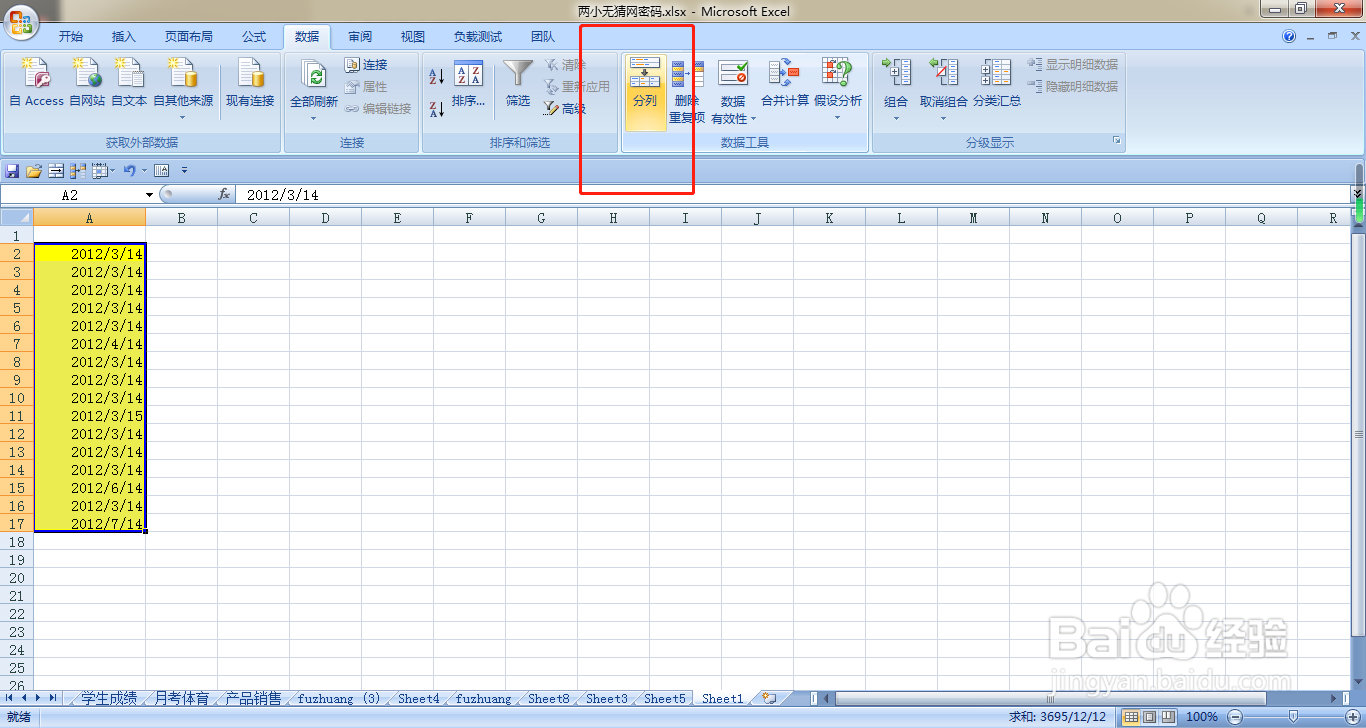Customize Quick Access Toolbar dropdown

[x=184, y=171]
